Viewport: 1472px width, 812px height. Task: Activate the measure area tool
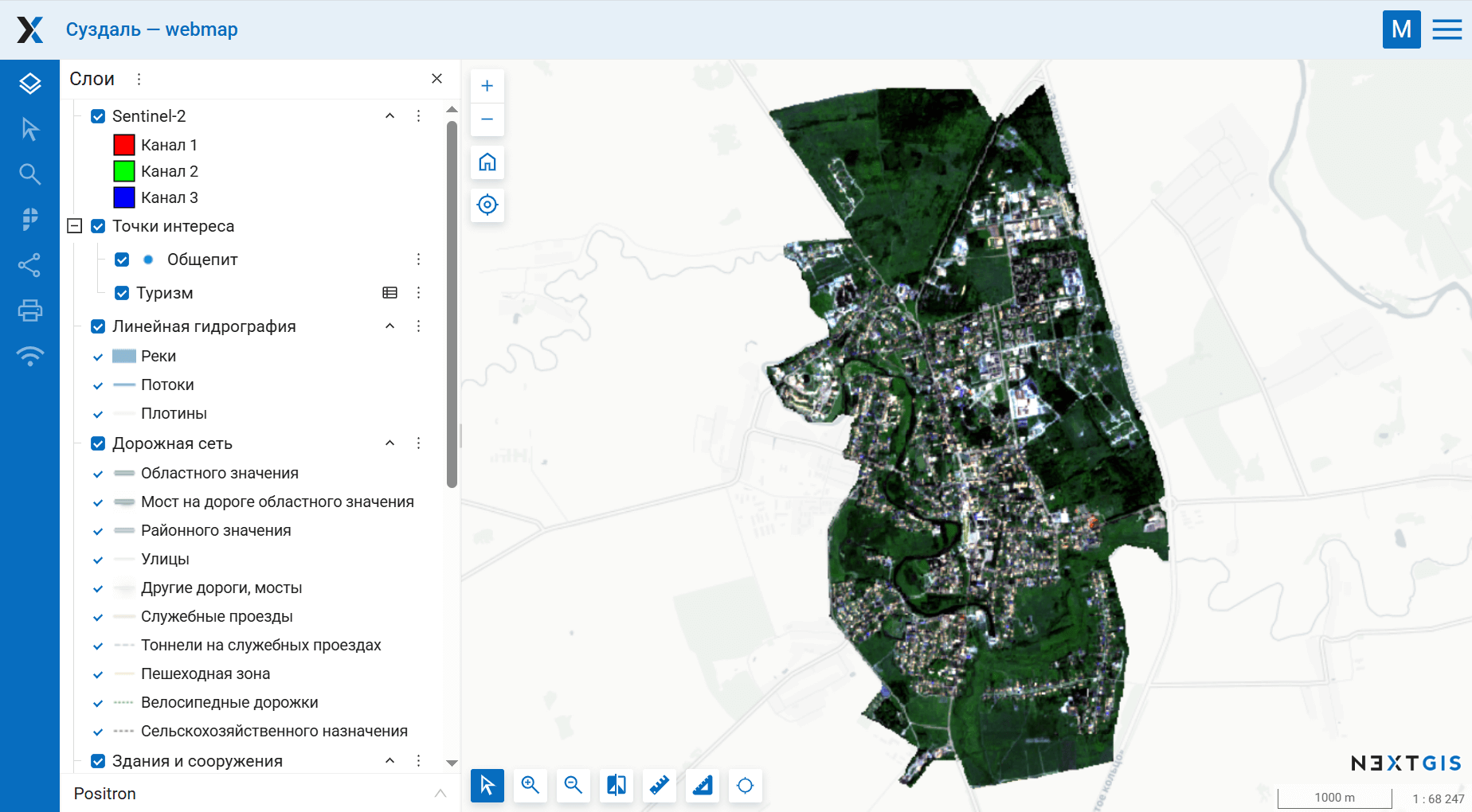[703, 786]
